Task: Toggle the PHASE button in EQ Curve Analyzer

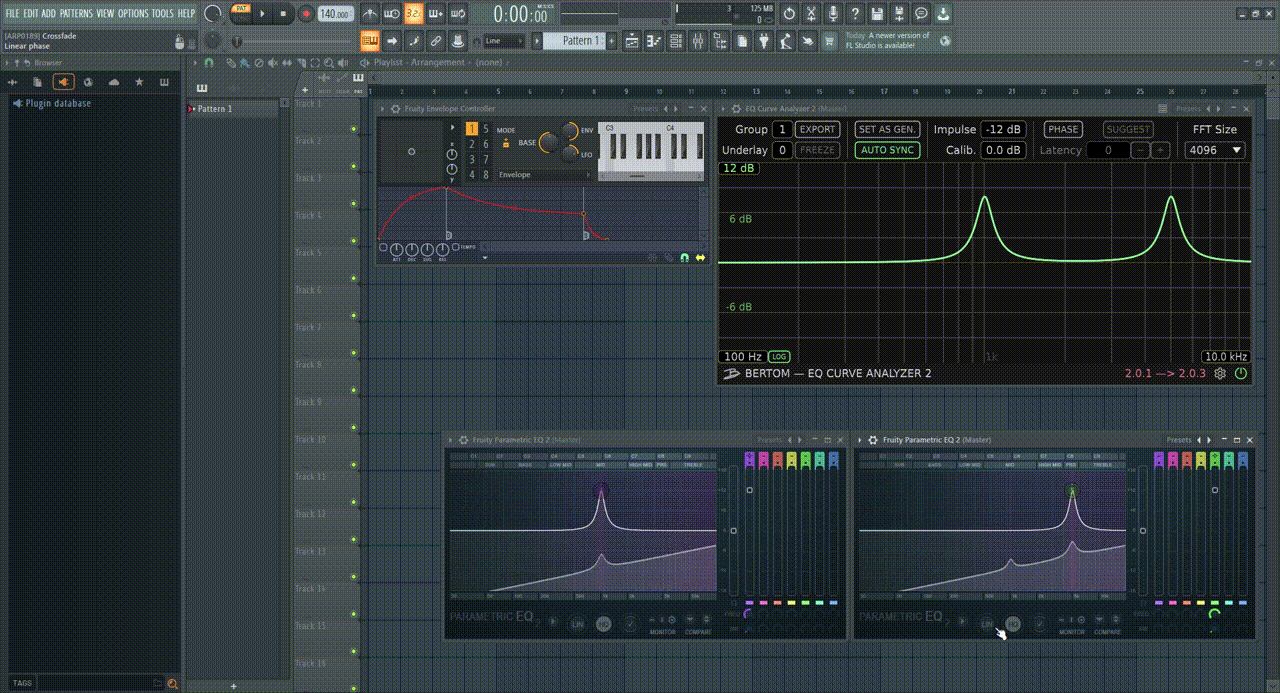Action: 1063,129
